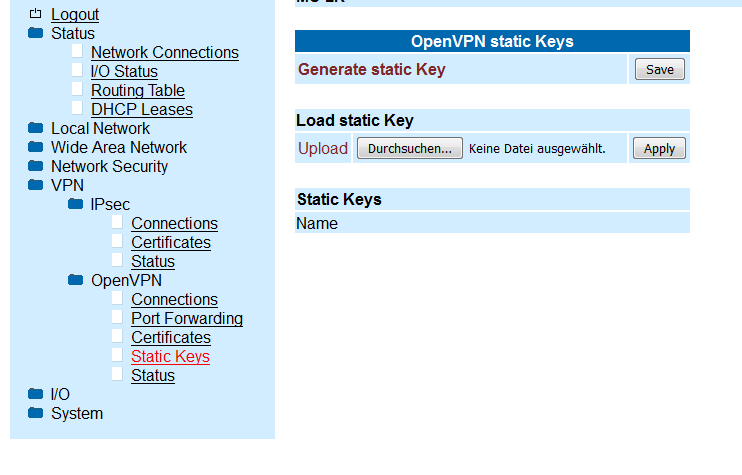Viewport: 742px width, 475px height.
Task: Click the VPN menu label
Action: [67, 185]
